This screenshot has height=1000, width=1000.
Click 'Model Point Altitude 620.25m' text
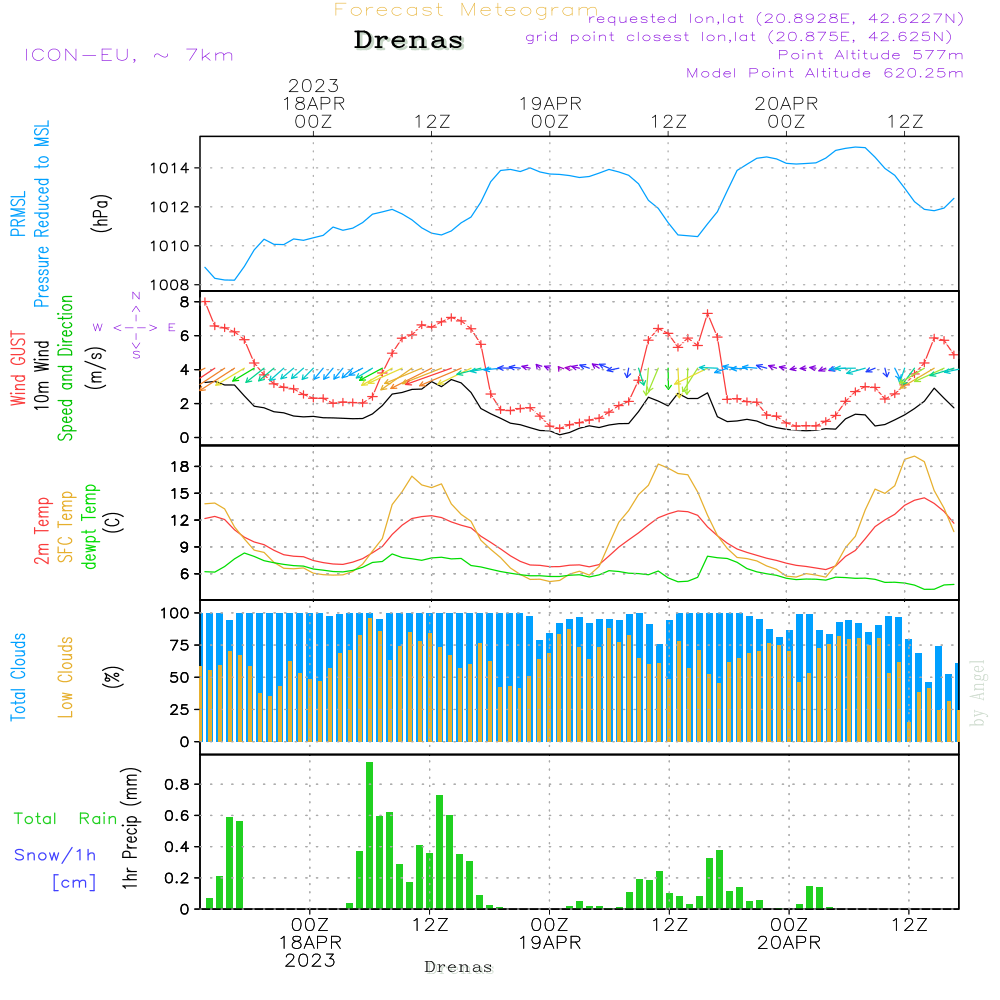pos(825,73)
